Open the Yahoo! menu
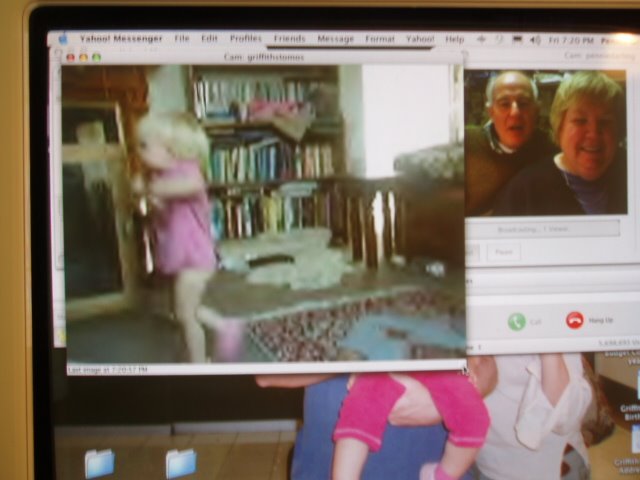This screenshot has height=480, width=640. point(420,39)
